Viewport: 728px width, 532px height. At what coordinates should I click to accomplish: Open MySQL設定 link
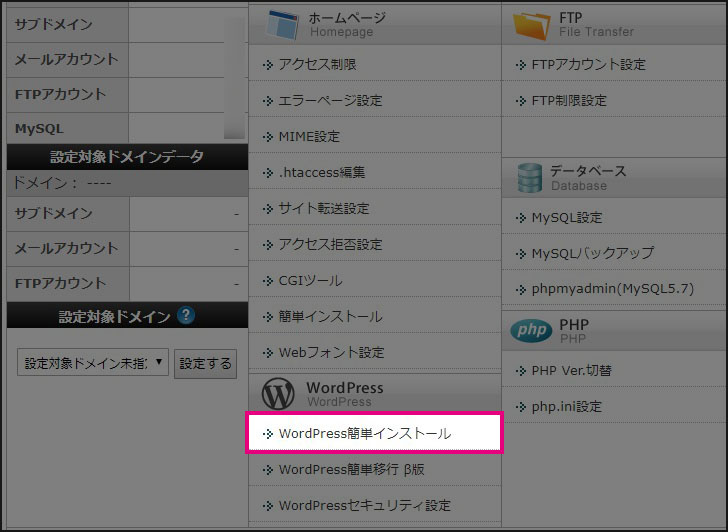click(567, 217)
